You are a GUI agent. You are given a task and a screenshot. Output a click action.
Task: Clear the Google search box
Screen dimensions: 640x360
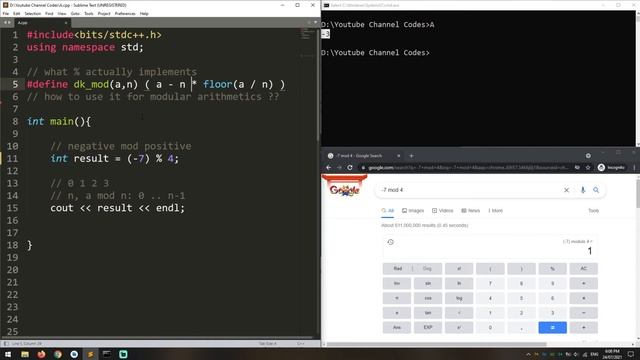click(x=567, y=190)
